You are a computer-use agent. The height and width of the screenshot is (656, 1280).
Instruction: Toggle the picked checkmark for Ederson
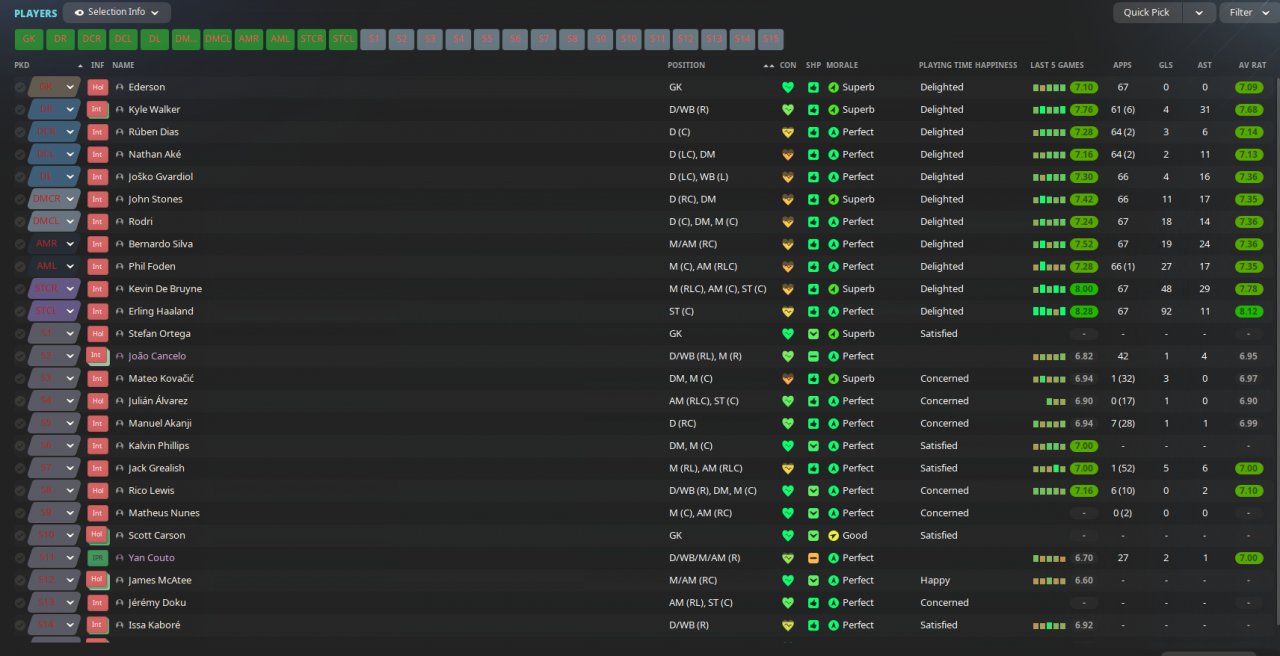click(20, 87)
